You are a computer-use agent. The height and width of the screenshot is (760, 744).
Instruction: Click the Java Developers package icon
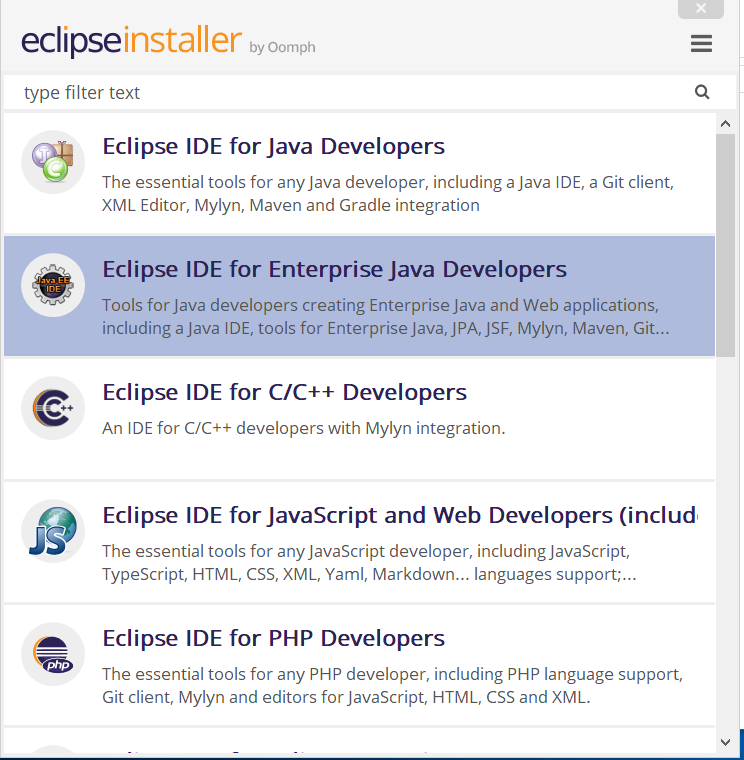tap(53, 162)
